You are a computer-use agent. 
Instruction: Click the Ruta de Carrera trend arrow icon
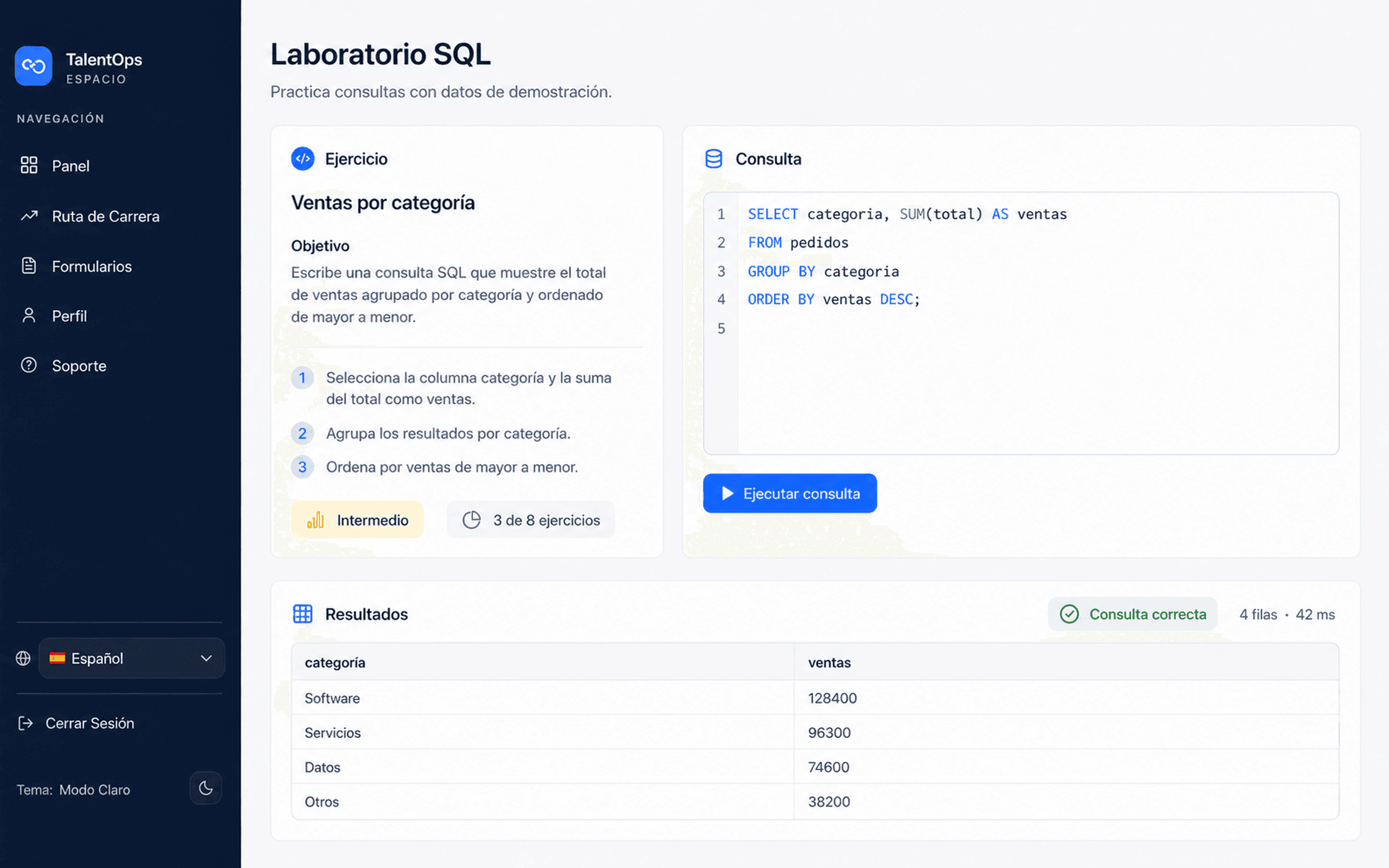tap(29, 216)
